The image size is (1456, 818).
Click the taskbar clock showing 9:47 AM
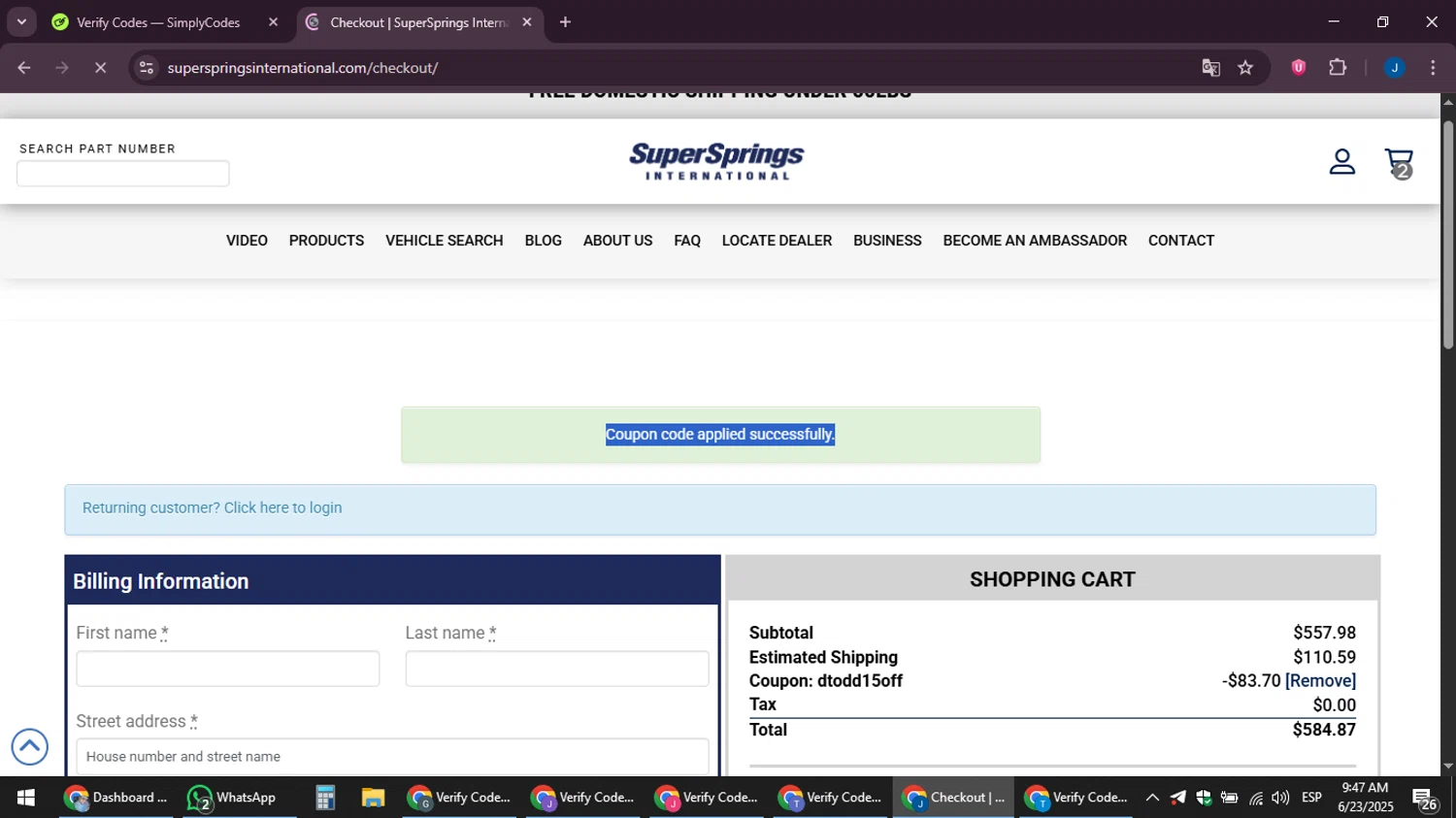click(1365, 798)
